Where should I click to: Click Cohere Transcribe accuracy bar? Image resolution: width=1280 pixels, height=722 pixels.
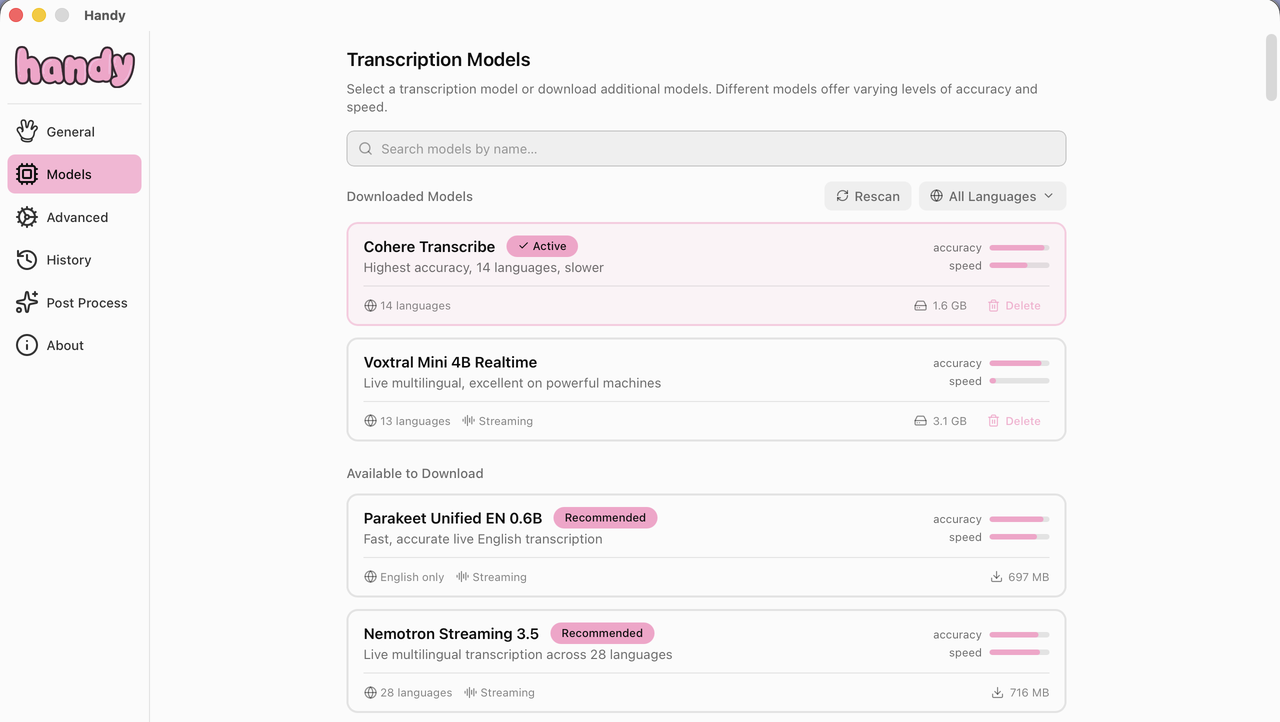pyautogui.click(x=1019, y=247)
